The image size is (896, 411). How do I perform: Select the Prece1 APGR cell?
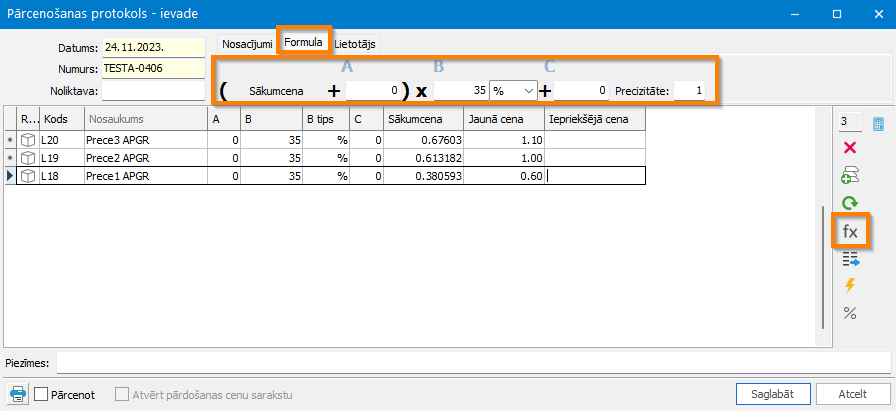(146, 176)
